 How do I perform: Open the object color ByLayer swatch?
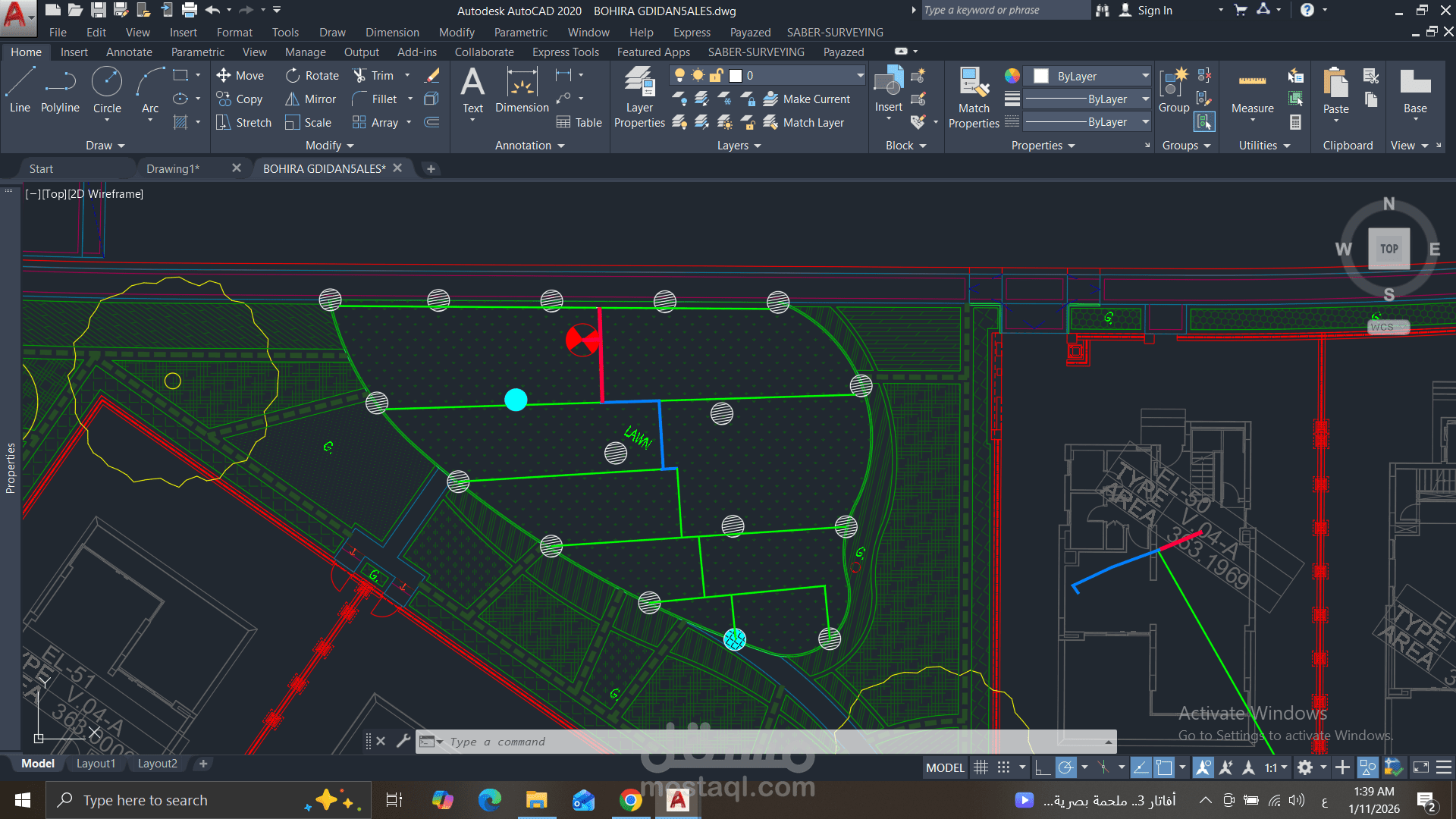click(x=1041, y=76)
